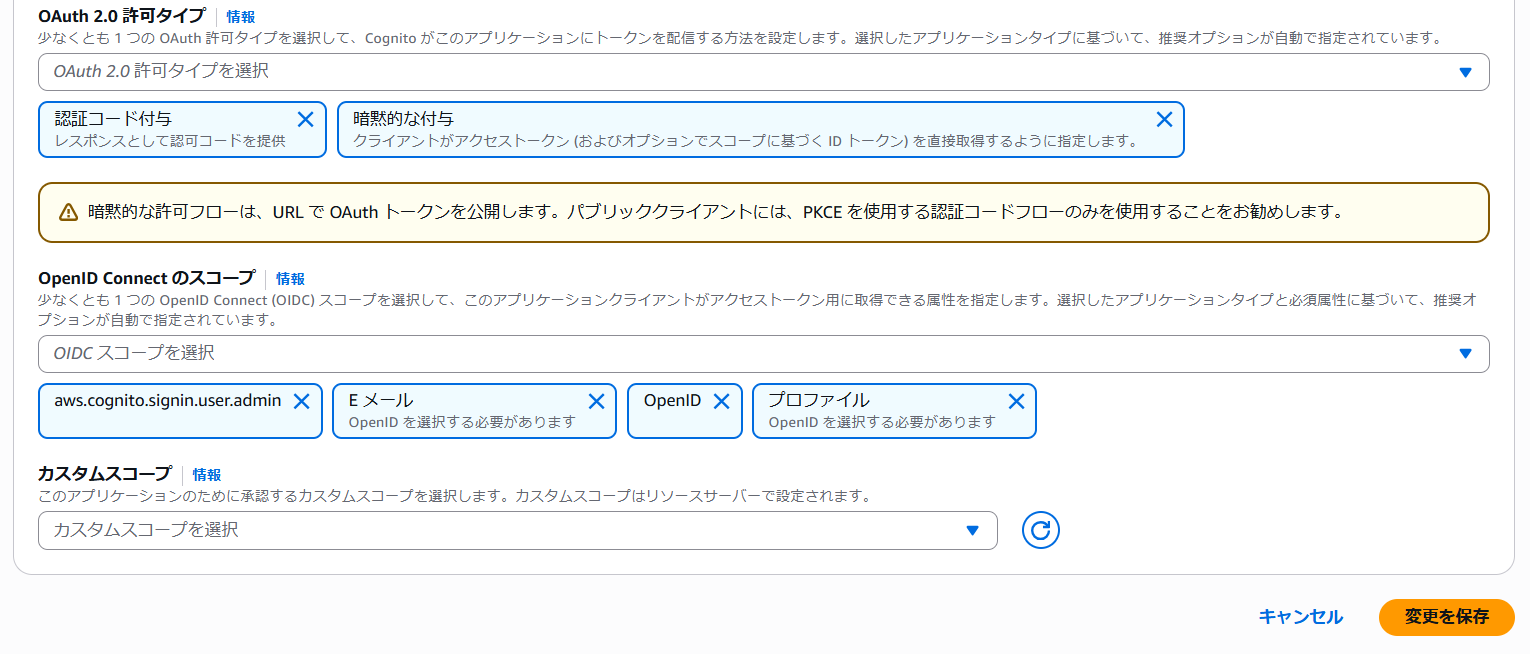The height and width of the screenshot is (654, 1530).
Task: Open 情報 link next to OpenID Connect のスコープ
Action: pyautogui.click(x=290, y=279)
